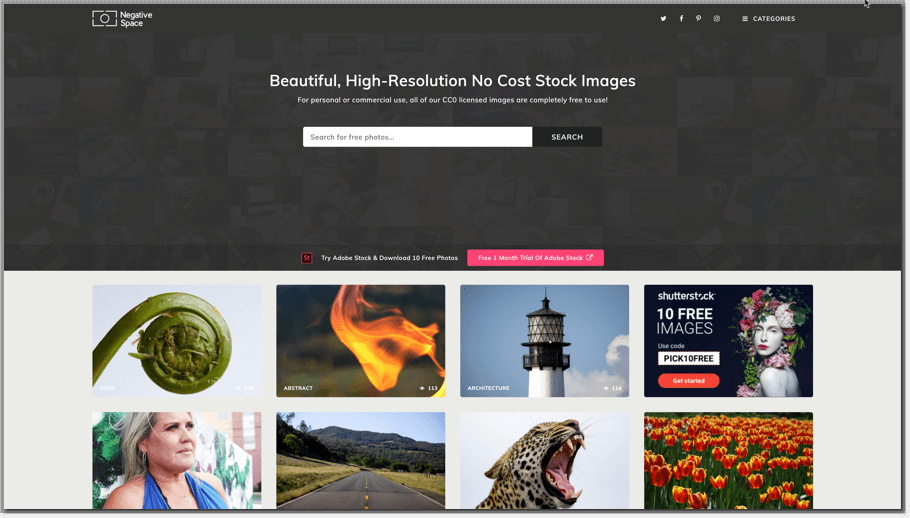The image size is (910, 518).
Task: Focus the 'Search for free photos' field
Action: (x=417, y=137)
